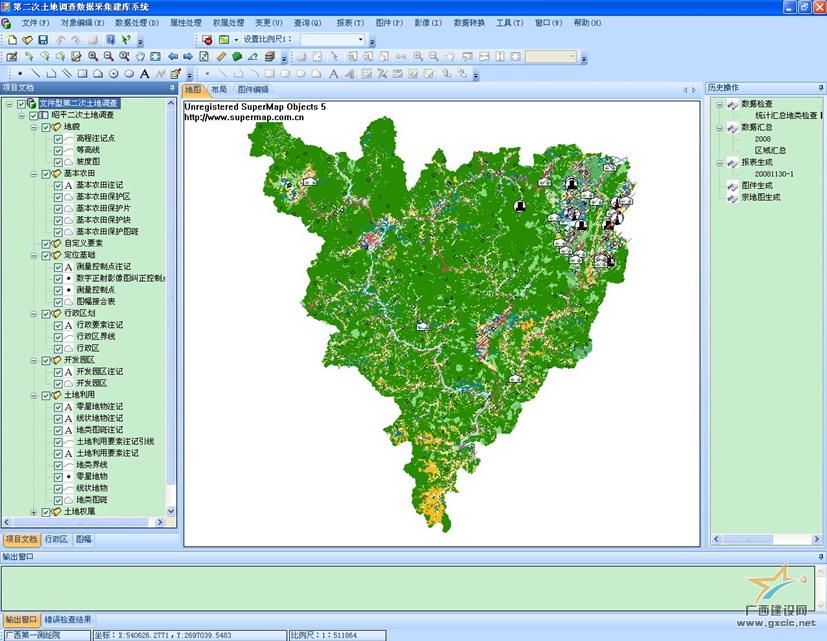Open the 数据处理(D) menu
Image resolution: width=827 pixels, height=641 pixels.
(137, 23)
